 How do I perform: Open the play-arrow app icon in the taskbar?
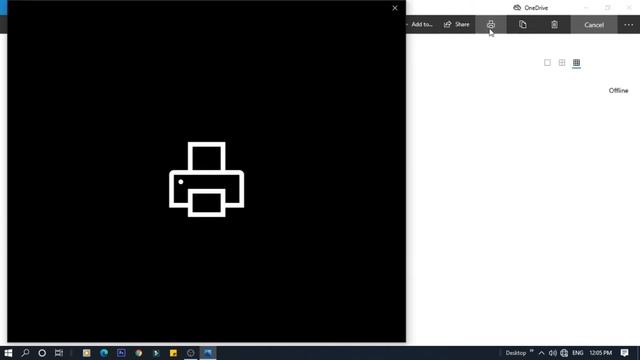click(156, 353)
